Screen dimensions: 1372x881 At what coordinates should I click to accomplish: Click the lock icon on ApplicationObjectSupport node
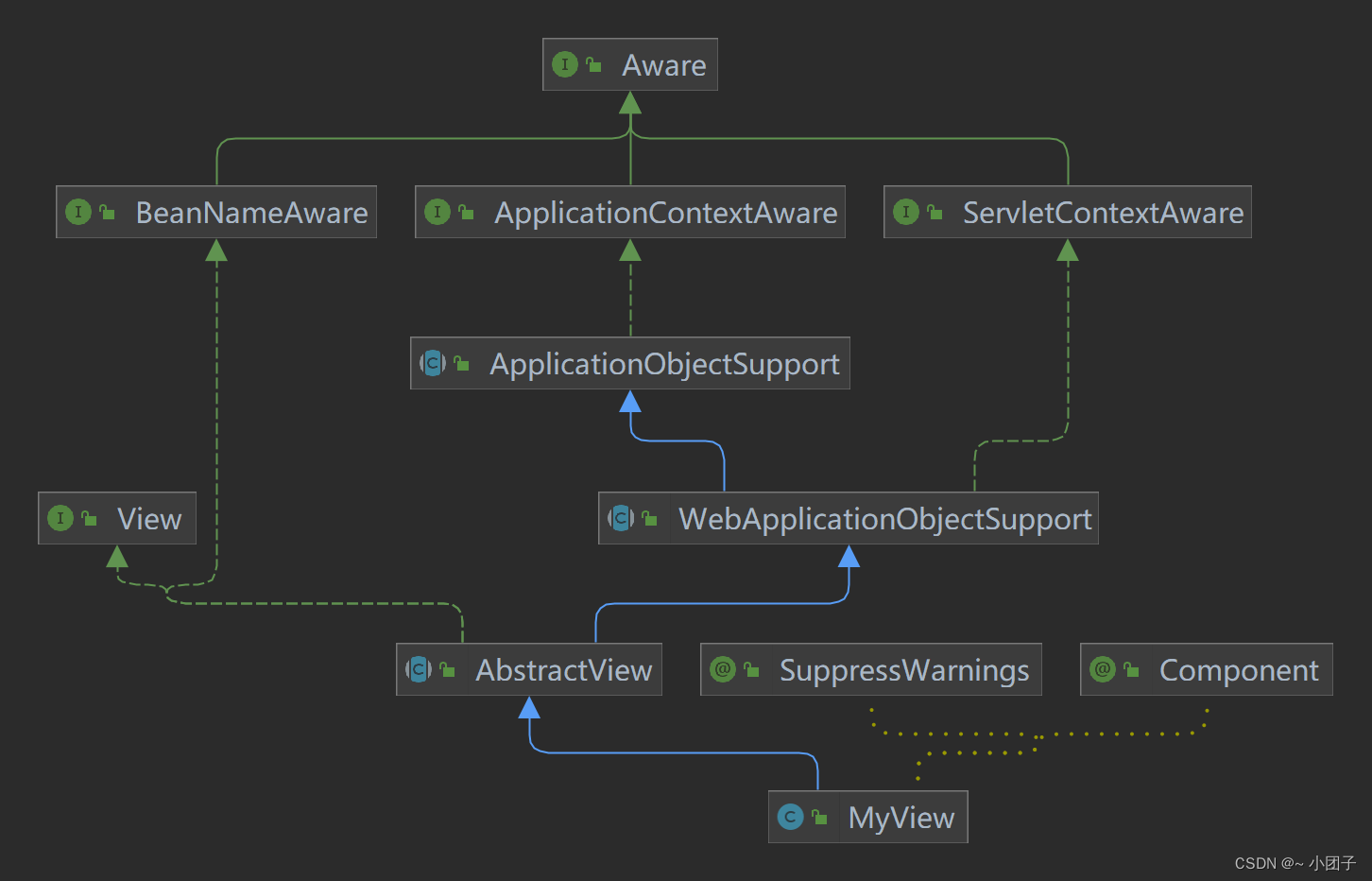(x=462, y=363)
